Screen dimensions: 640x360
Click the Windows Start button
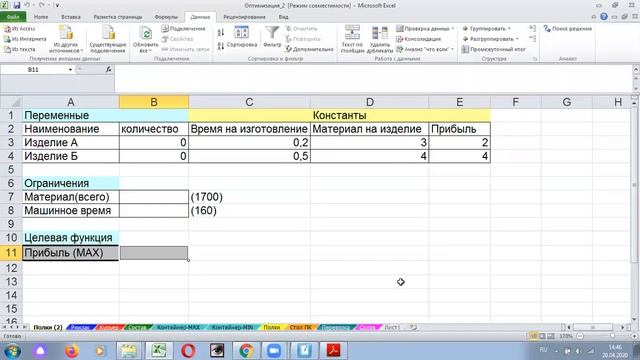coord(12,351)
